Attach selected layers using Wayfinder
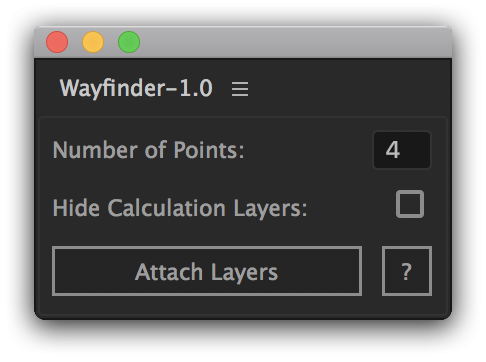This screenshot has width=486, height=362. (x=207, y=271)
